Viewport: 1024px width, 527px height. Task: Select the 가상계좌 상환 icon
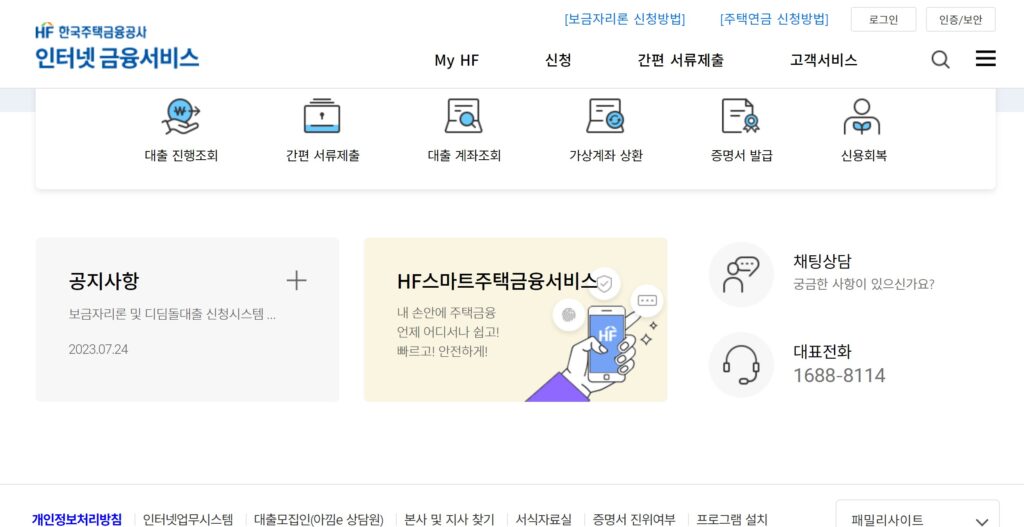coord(605,116)
